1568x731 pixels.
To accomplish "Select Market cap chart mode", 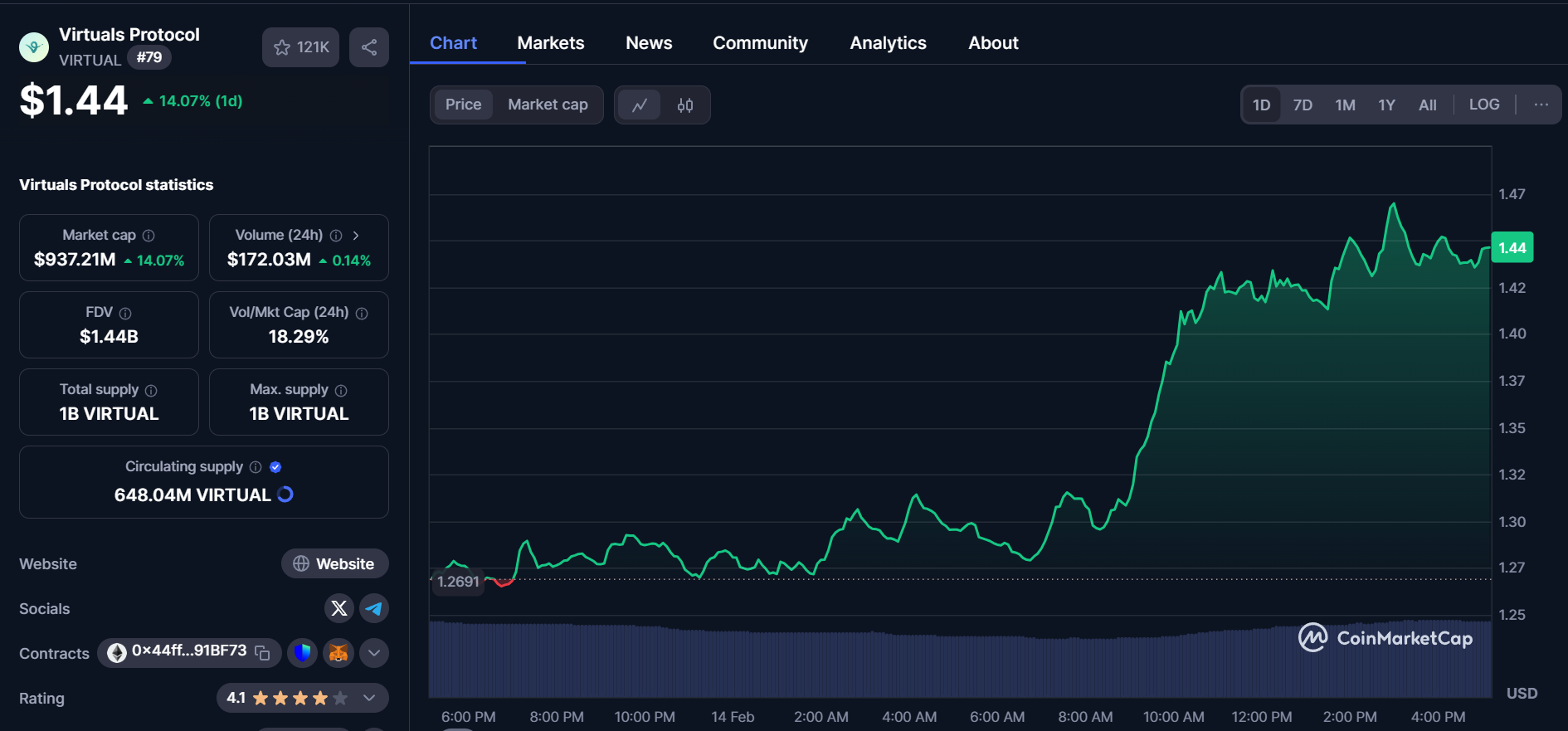I will click(x=548, y=105).
